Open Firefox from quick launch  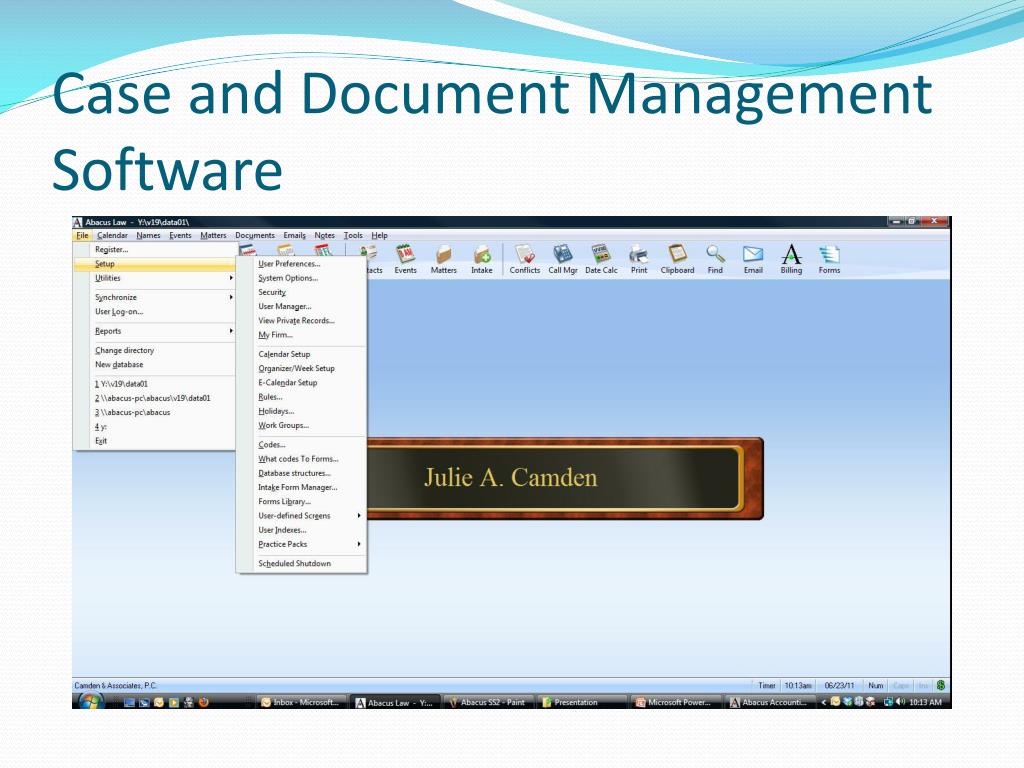pyautogui.click(x=204, y=702)
